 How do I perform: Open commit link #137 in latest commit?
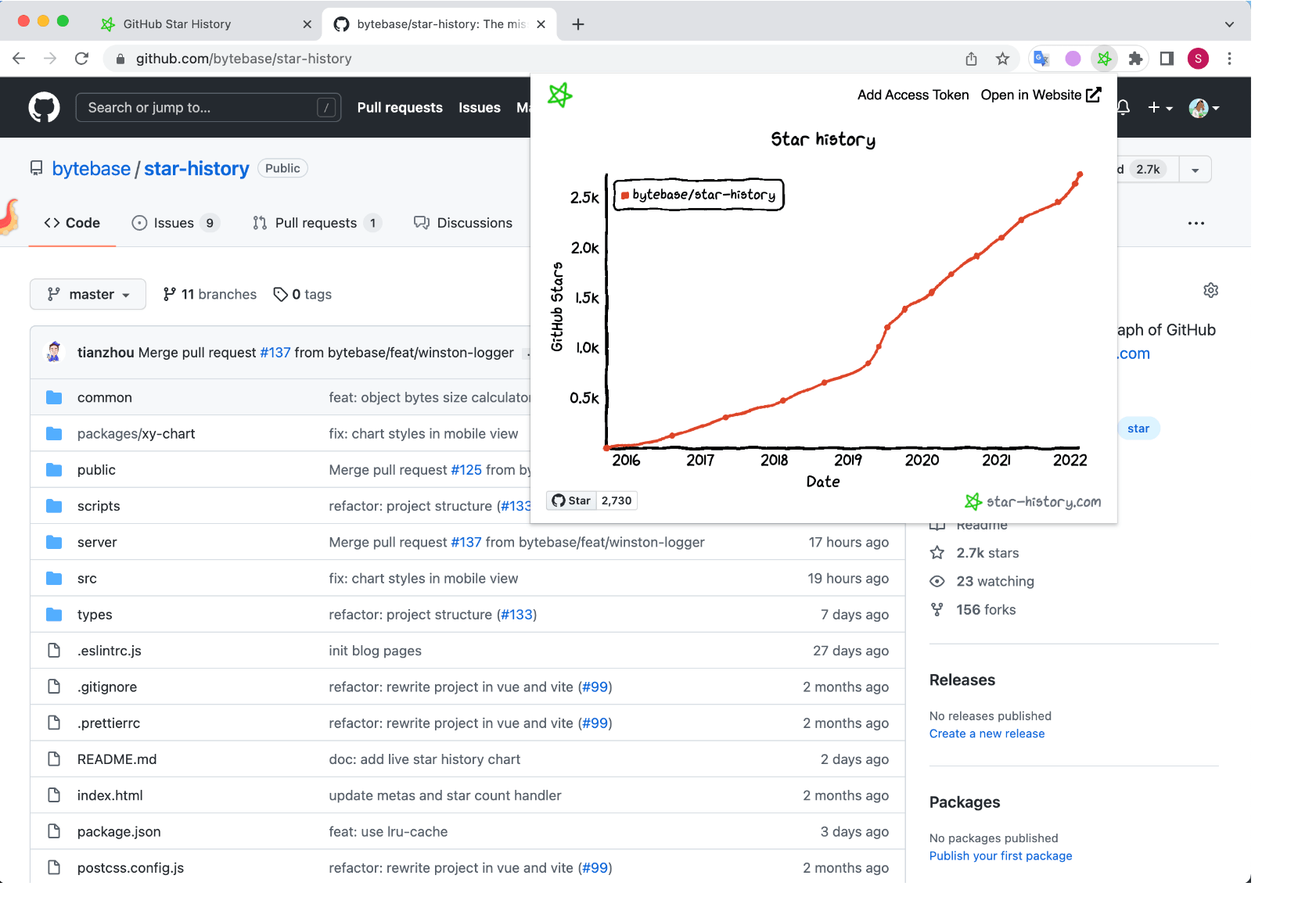pos(275,352)
